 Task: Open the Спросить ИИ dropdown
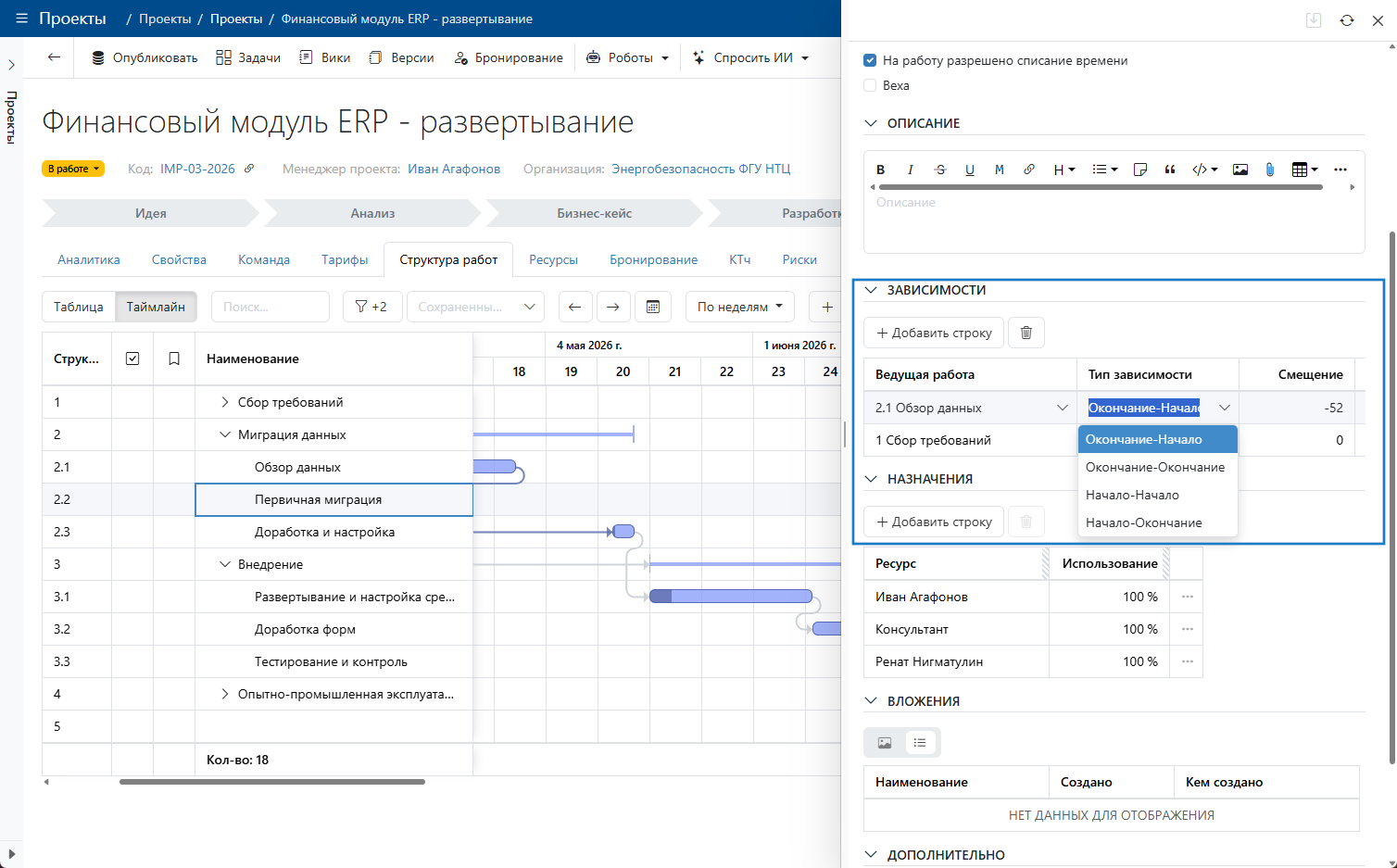[x=751, y=57]
